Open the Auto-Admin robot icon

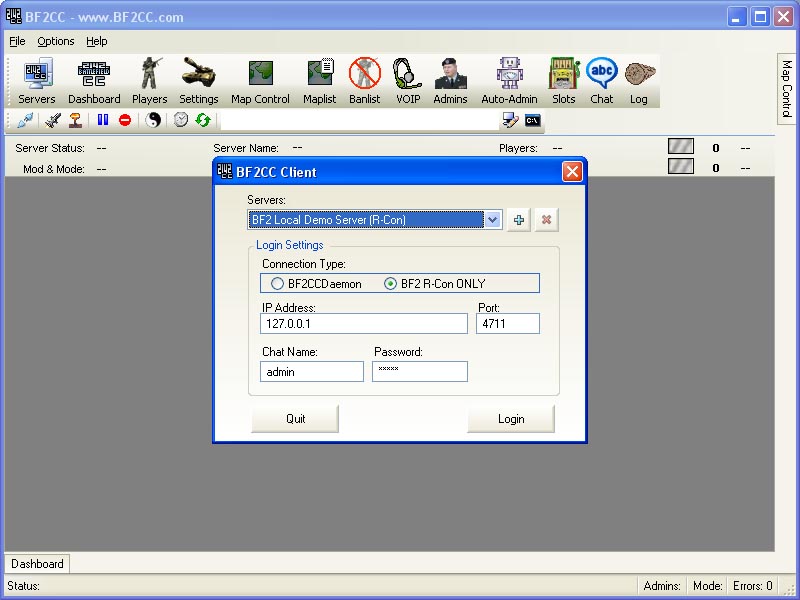(509, 80)
